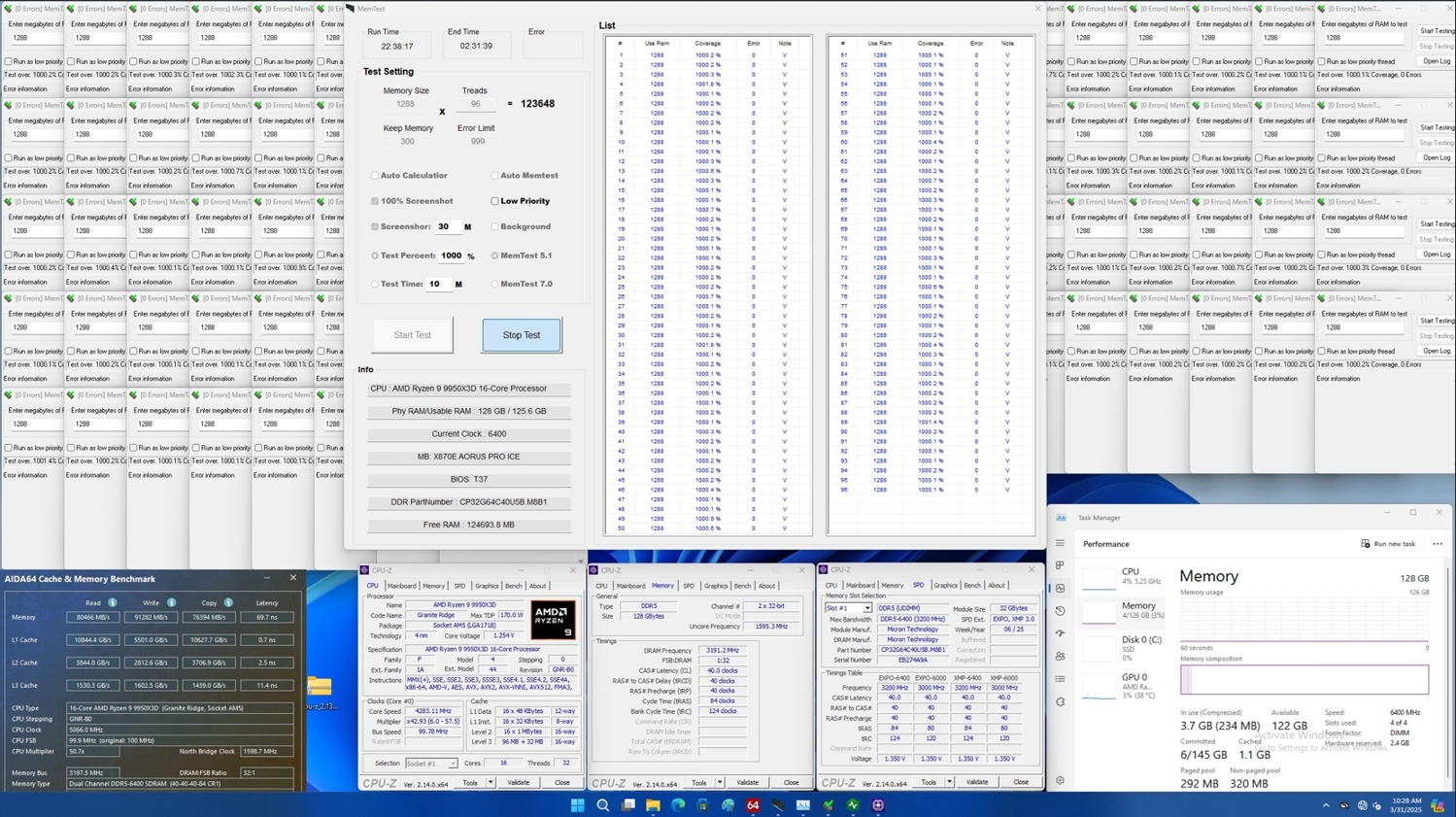Open Mainboard tab in first CPU-Z window
This screenshot has height=817, width=1456.
pos(401,586)
